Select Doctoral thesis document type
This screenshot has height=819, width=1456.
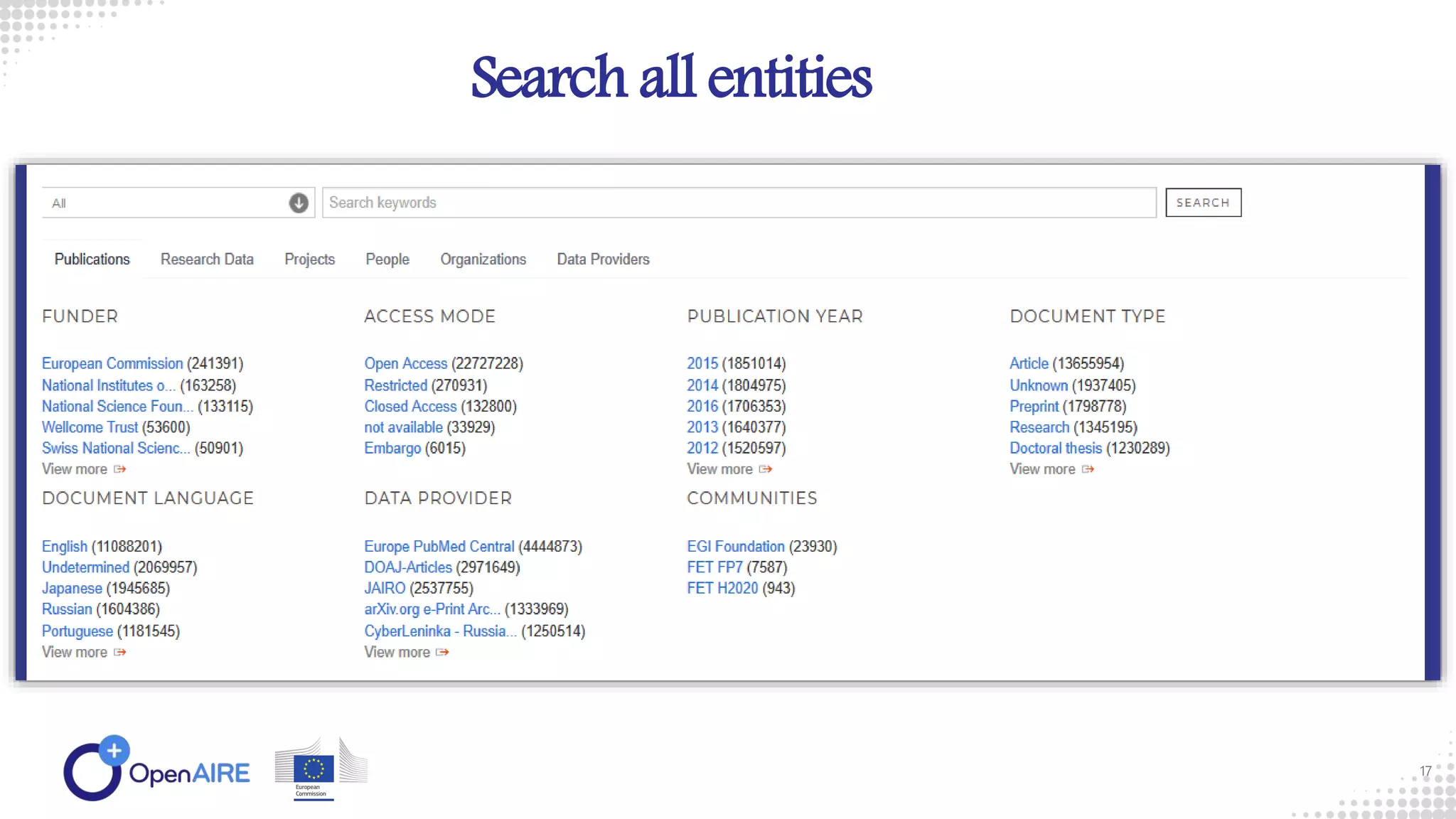(1056, 448)
